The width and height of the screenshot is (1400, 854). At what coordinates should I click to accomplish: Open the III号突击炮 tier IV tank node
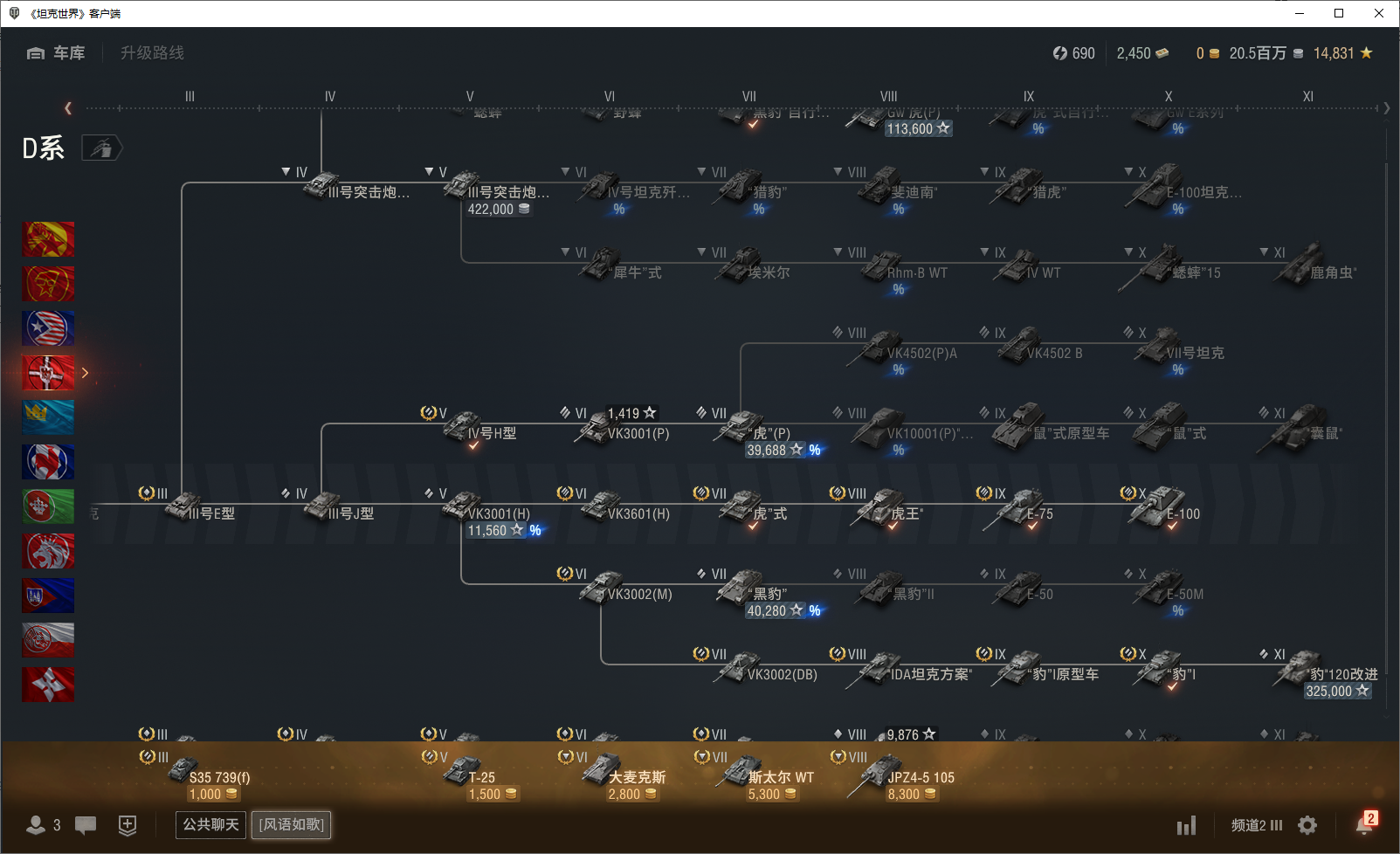click(x=356, y=186)
